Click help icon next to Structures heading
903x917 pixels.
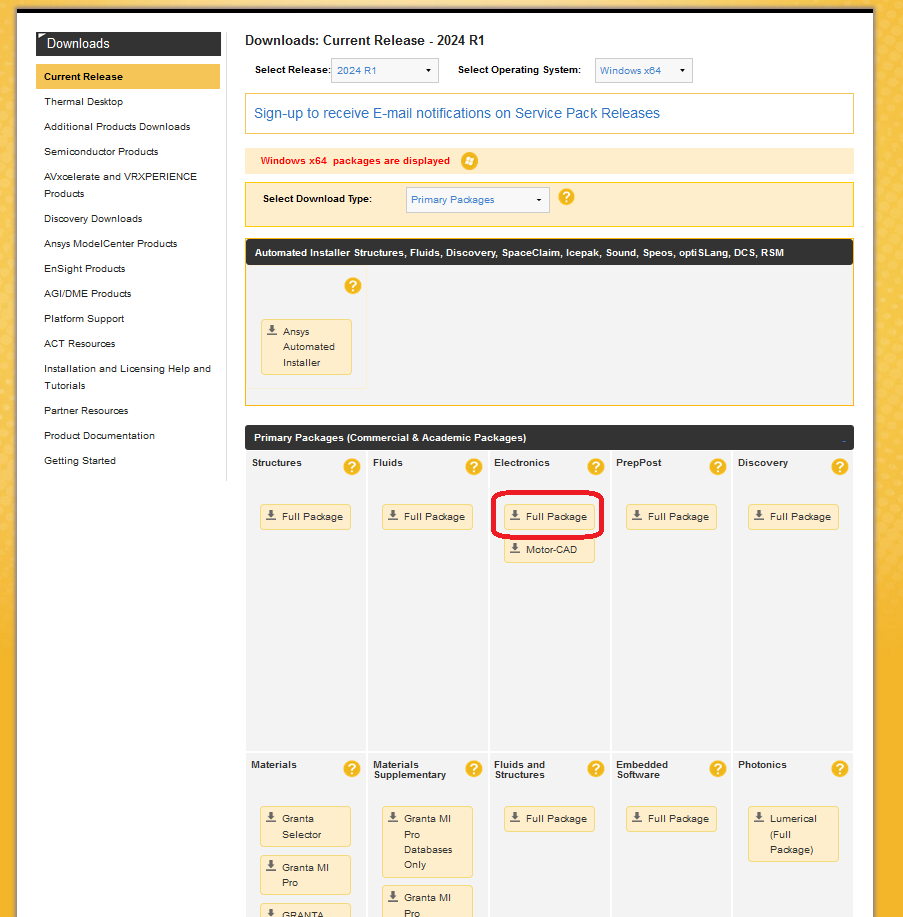[x=352, y=467]
